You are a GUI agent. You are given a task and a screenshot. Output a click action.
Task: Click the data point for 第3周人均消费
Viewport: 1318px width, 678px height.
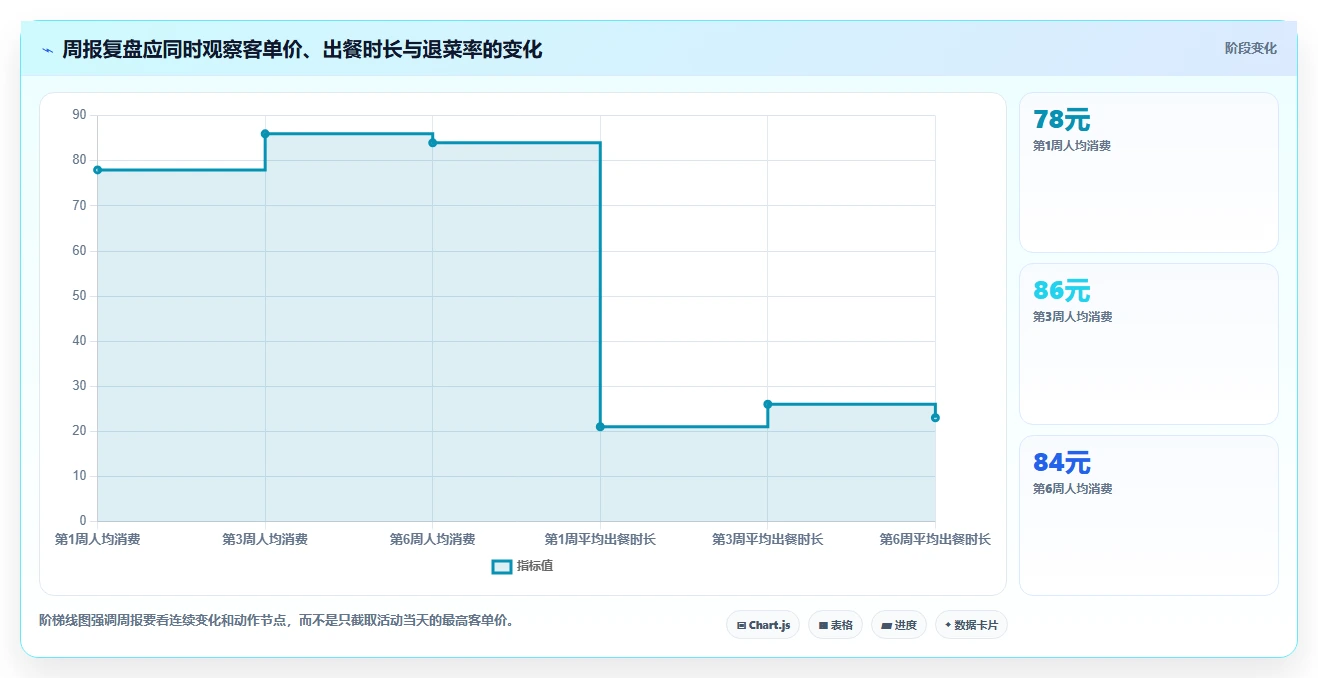click(x=265, y=134)
